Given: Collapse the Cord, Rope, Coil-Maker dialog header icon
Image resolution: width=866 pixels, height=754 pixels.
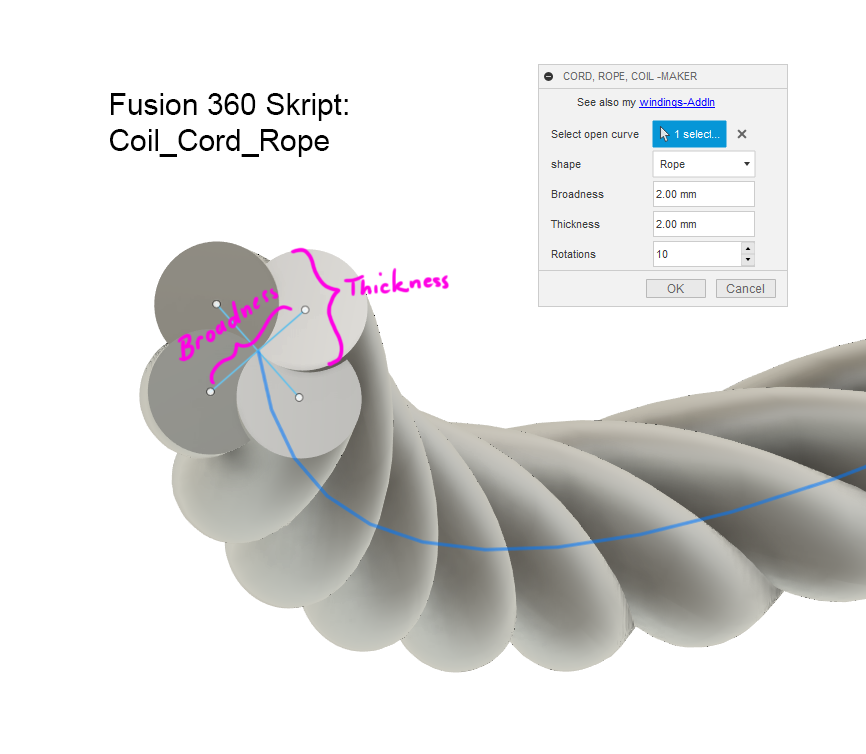Looking at the screenshot, I should click(548, 76).
